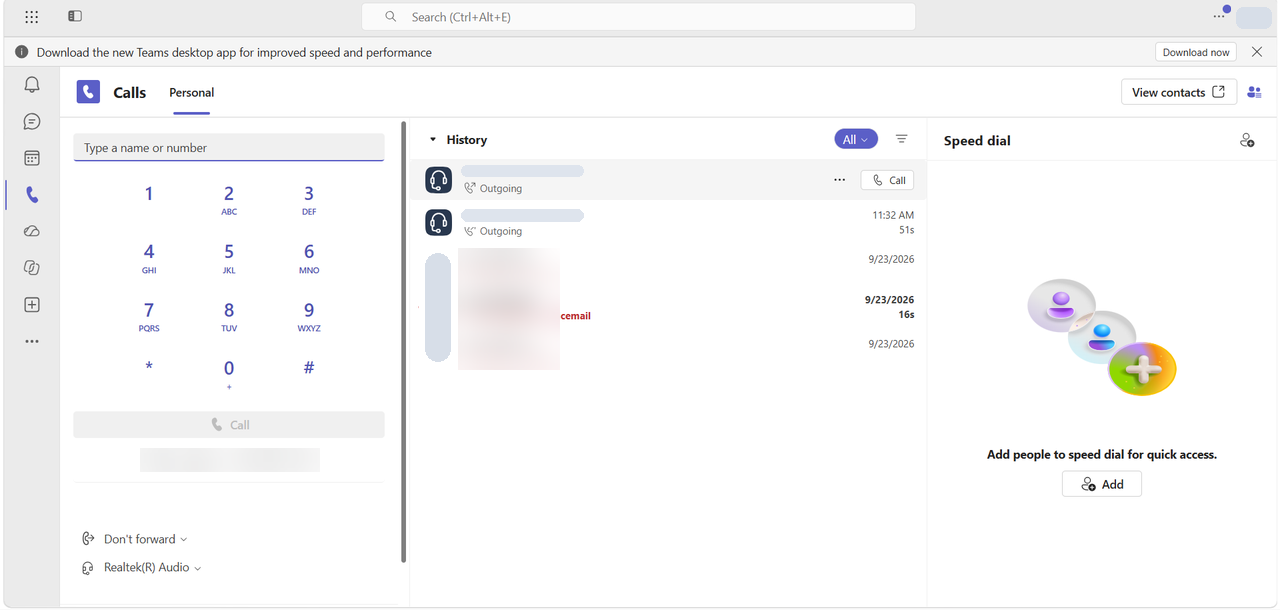This screenshot has height=610, width=1280.
Task: Dial digit 7 PQRS on keypad
Action: (x=149, y=315)
